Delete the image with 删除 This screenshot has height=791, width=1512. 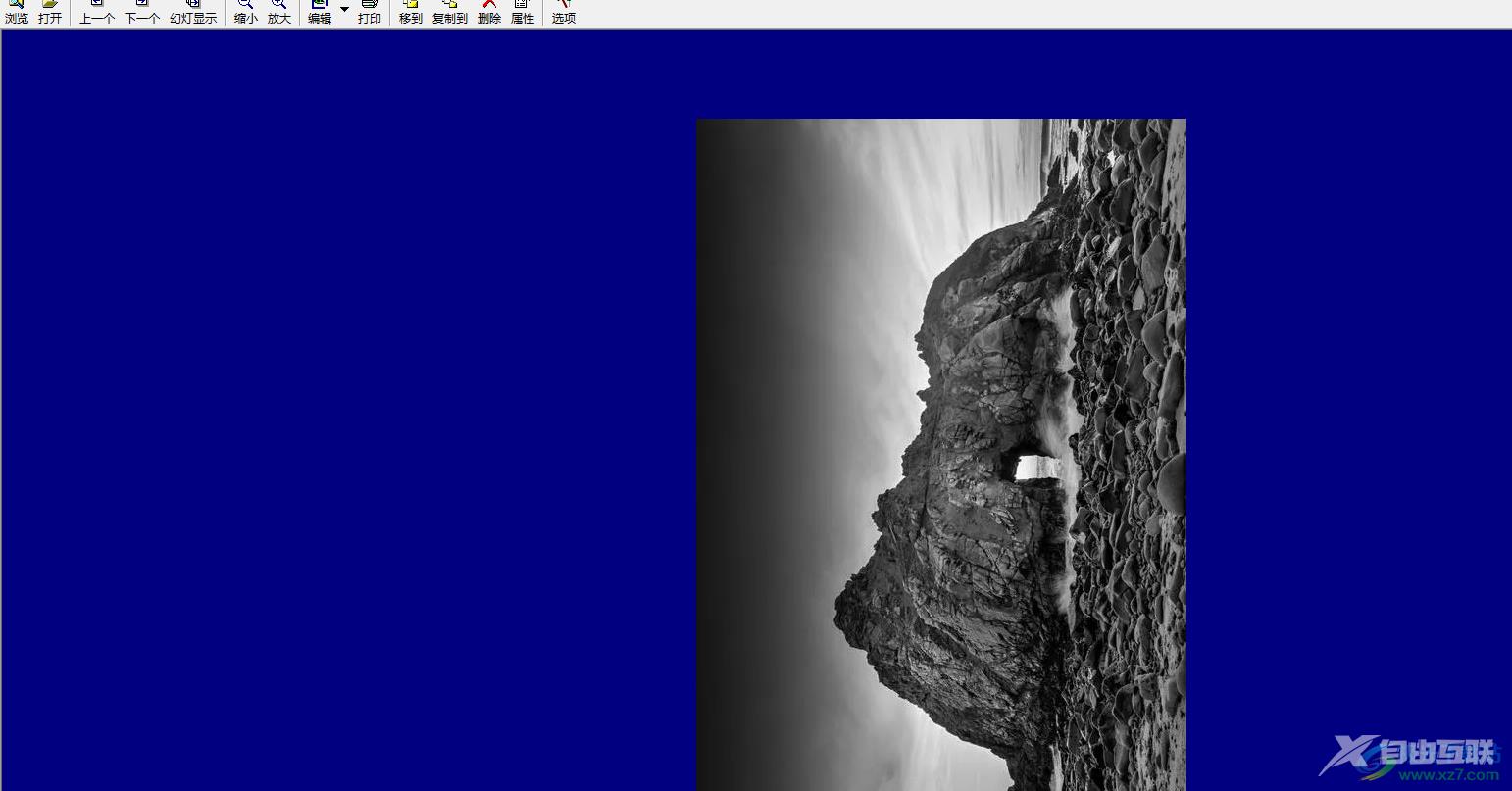click(x=489, y=13)
